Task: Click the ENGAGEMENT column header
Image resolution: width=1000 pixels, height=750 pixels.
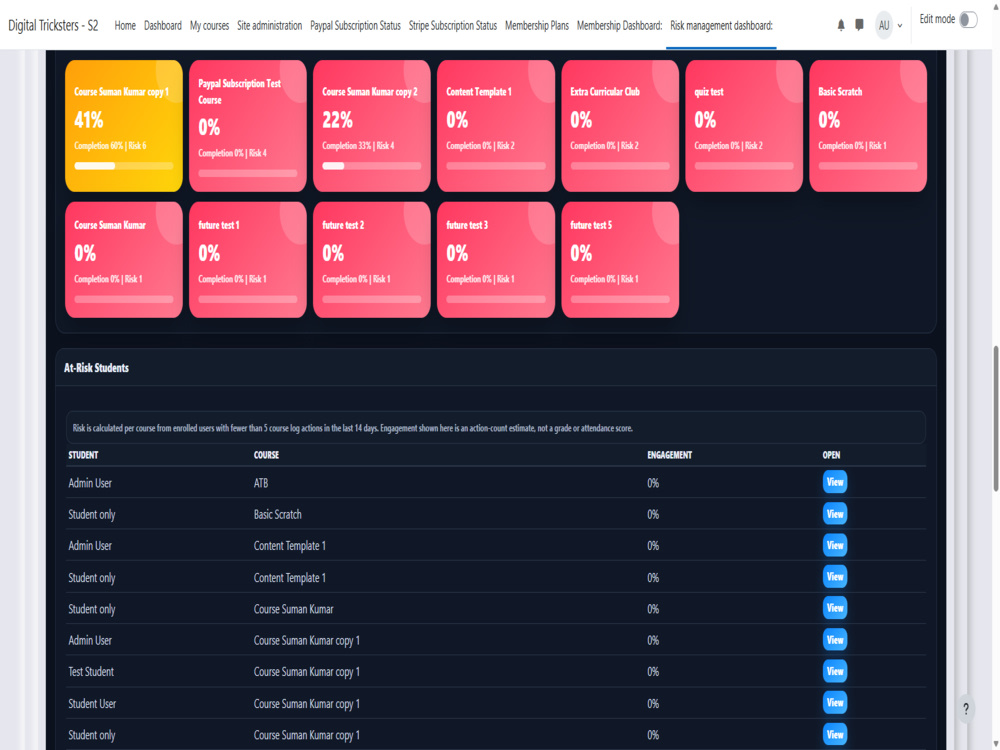Action: pyautogui.click(x=669, y=455)
